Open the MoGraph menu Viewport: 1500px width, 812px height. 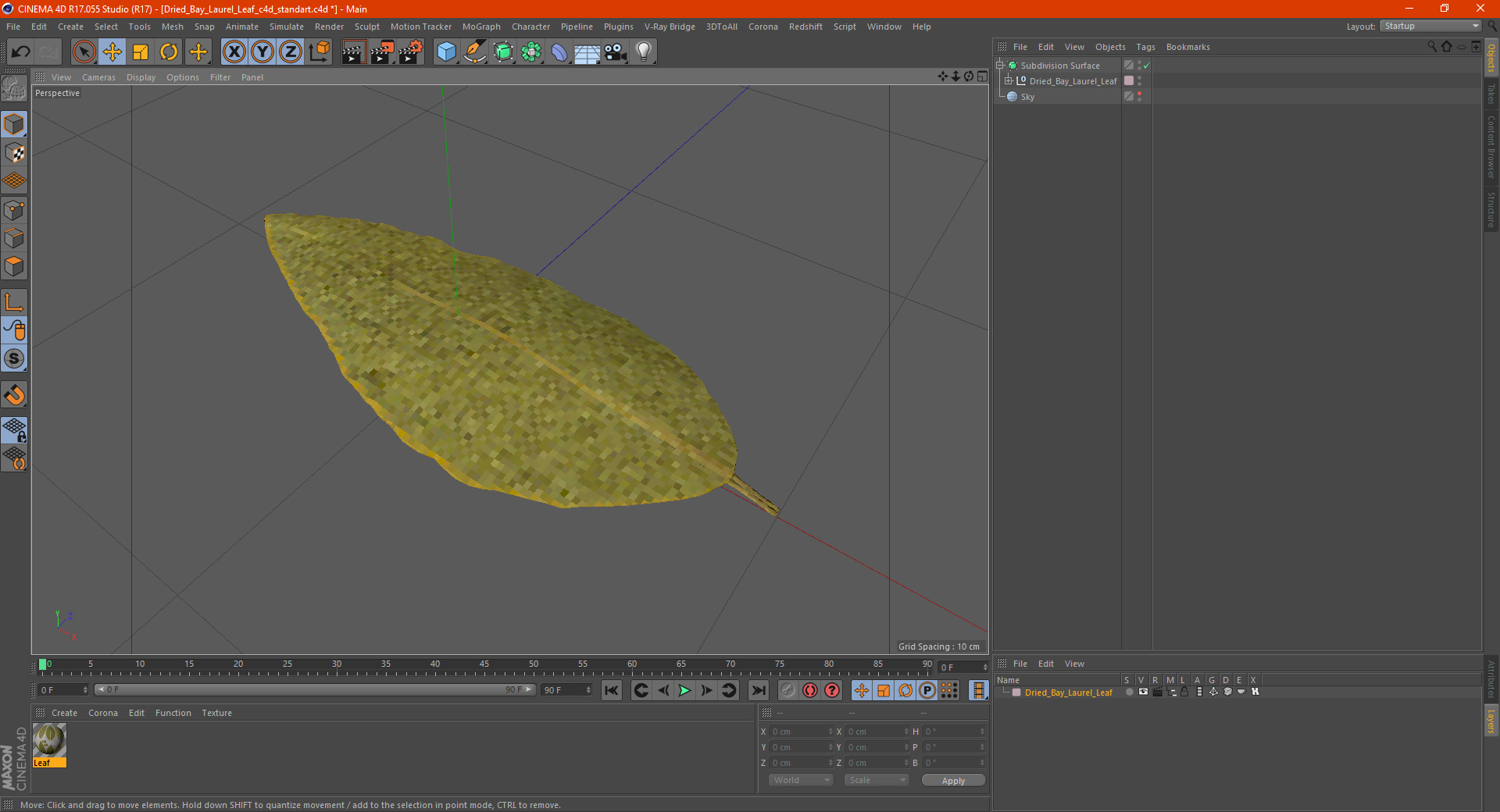[481, 27]
